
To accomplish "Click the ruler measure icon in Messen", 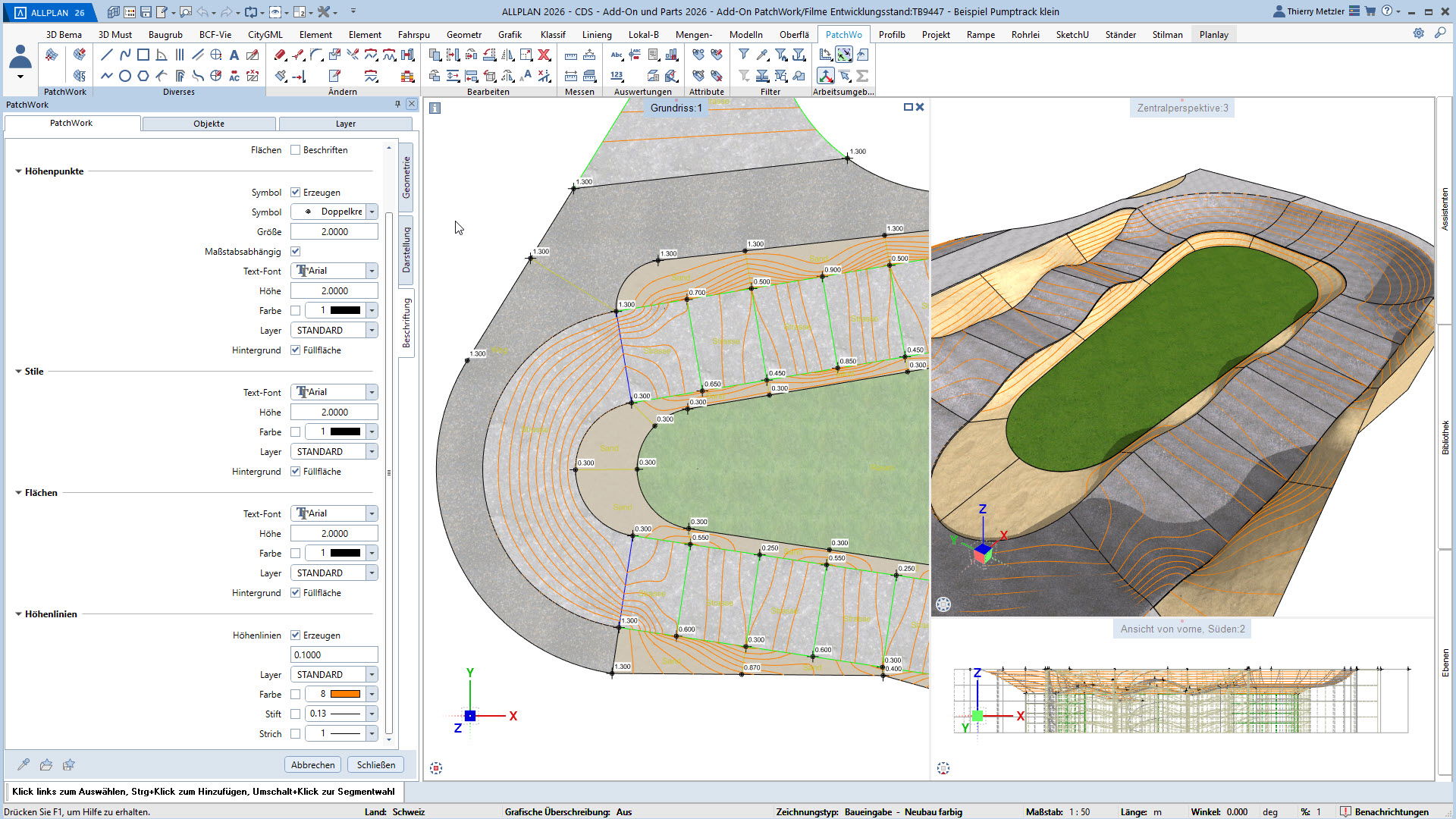I will (x=571, y=55).
